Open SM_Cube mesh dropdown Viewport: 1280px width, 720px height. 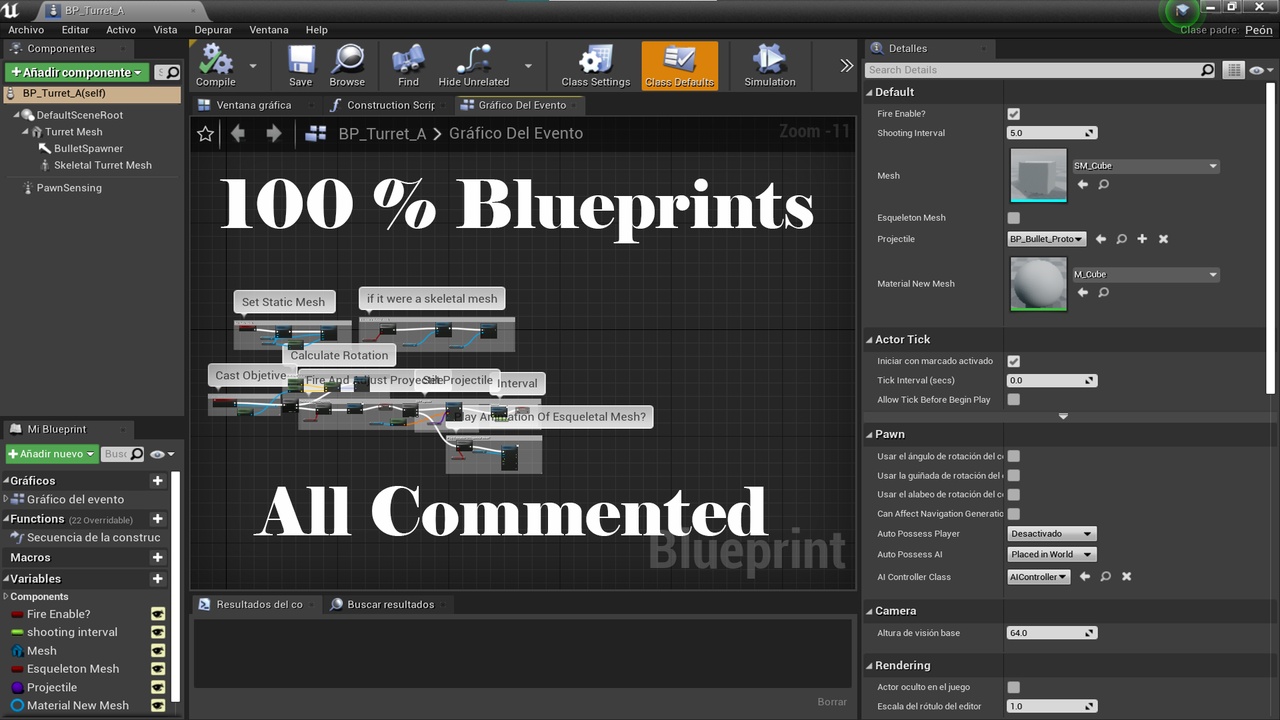(x=1145, y=166)
